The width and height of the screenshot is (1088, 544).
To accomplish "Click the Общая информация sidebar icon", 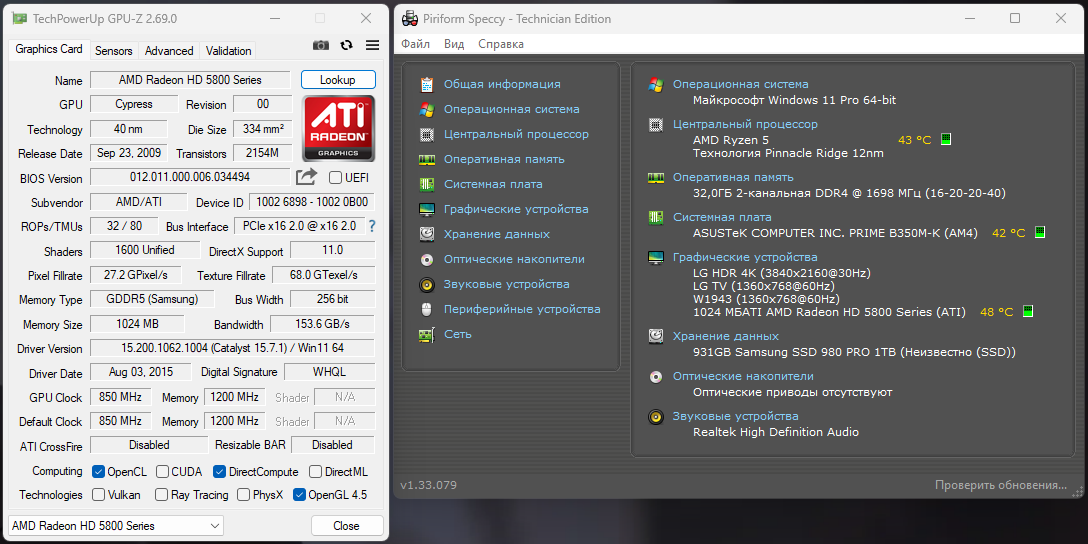I will [427, 85].
